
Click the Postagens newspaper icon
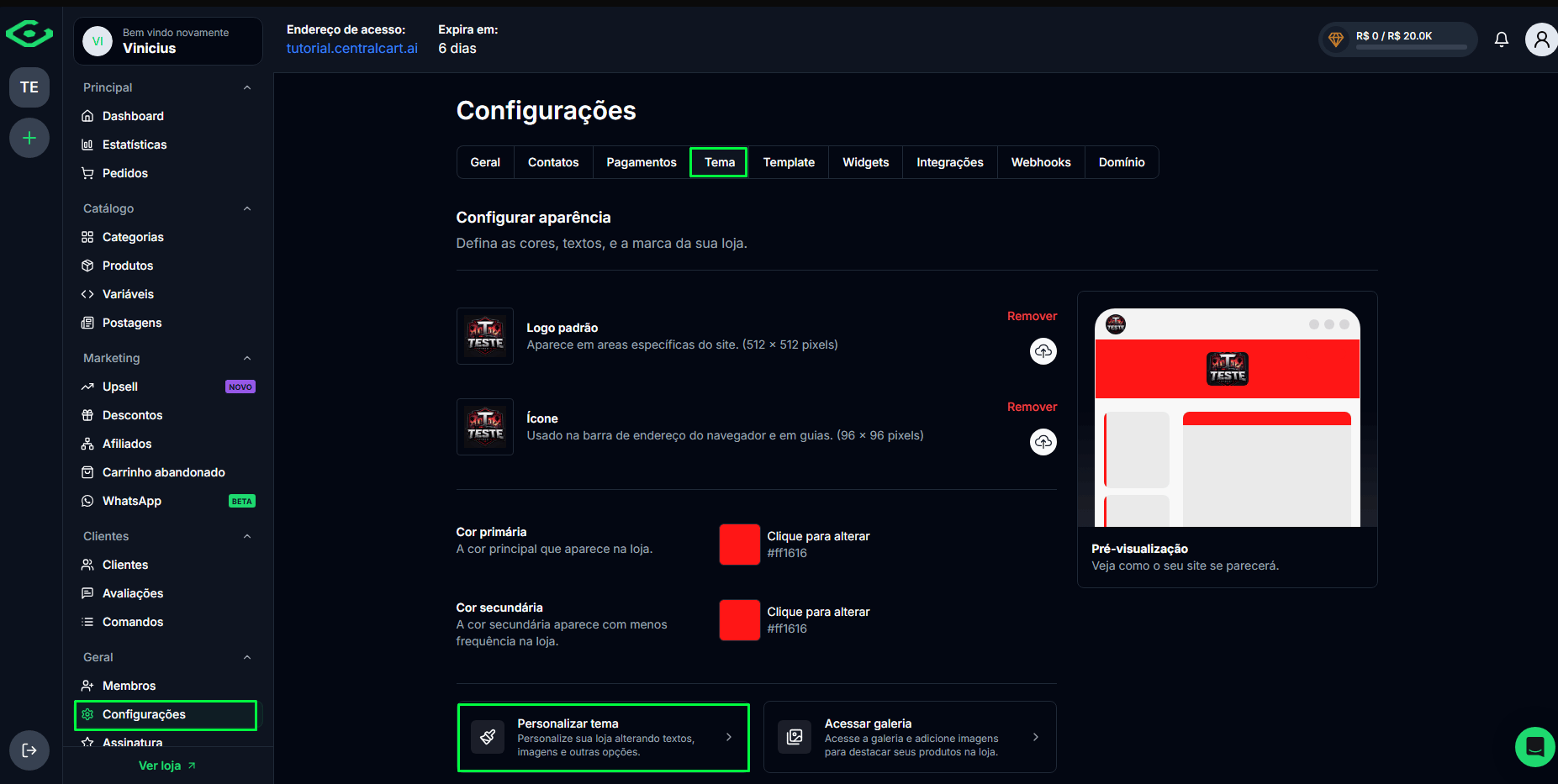(87, 323)
